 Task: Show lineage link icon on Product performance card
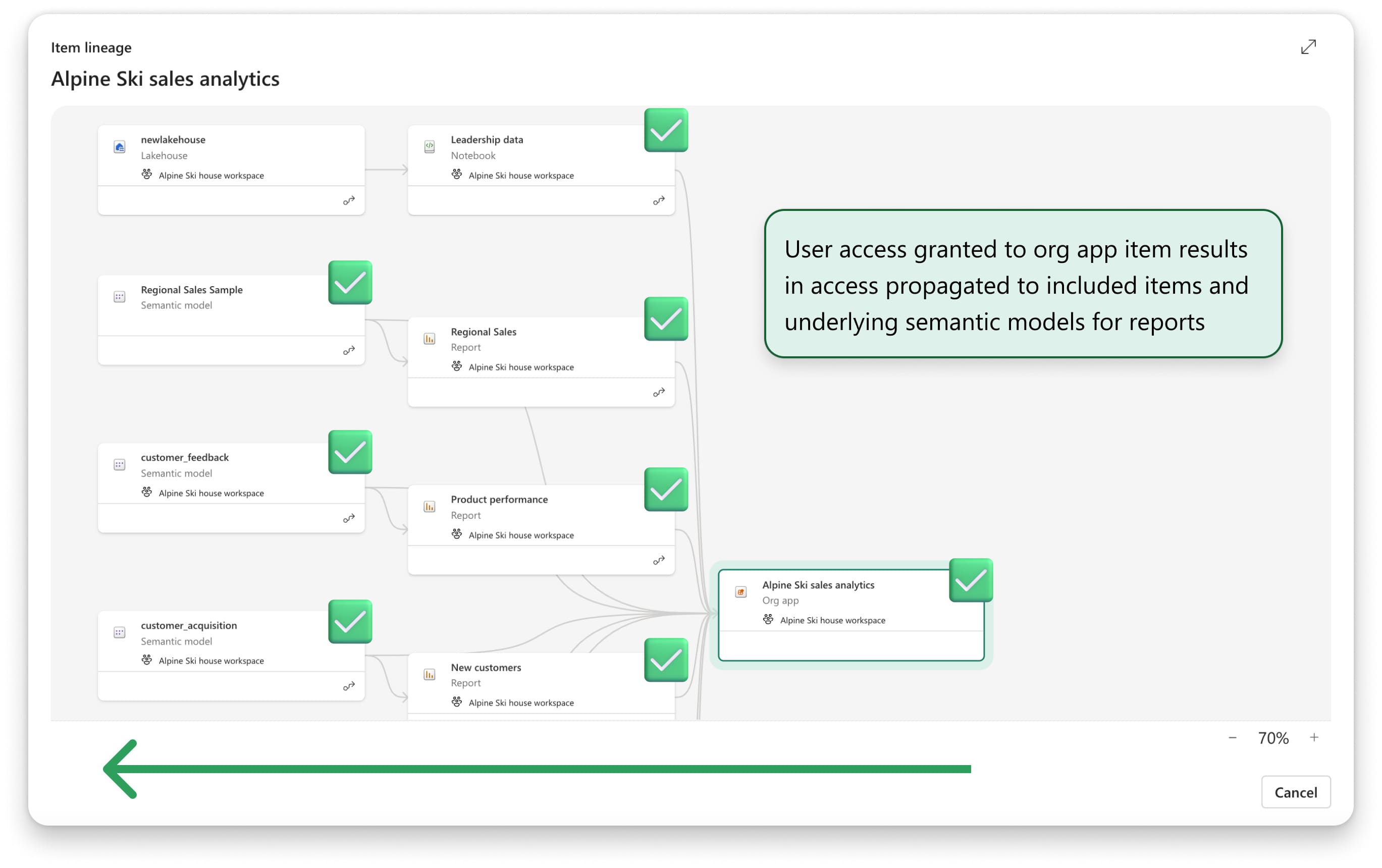pyautogui.click(x=659, y=560)
